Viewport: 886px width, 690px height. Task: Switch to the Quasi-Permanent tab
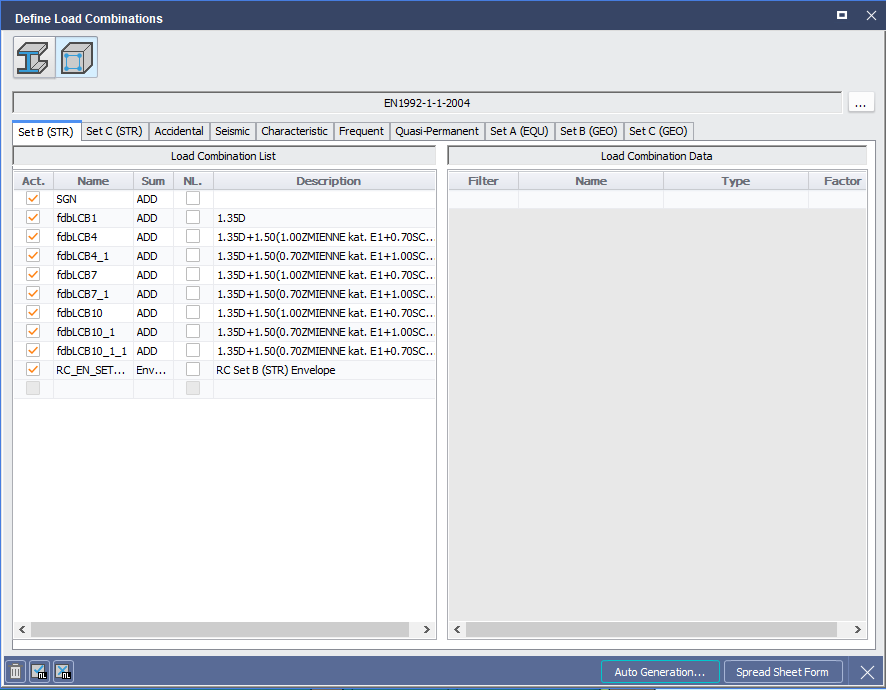point(437,131)
